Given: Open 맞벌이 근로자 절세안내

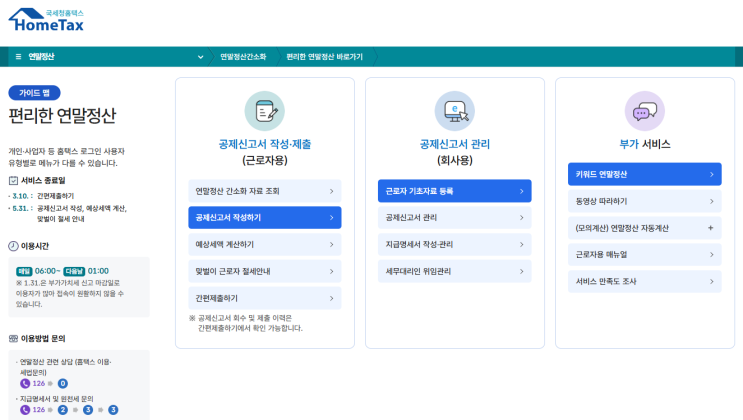Looking at the screenshot, I should click(x=265, y=271).
